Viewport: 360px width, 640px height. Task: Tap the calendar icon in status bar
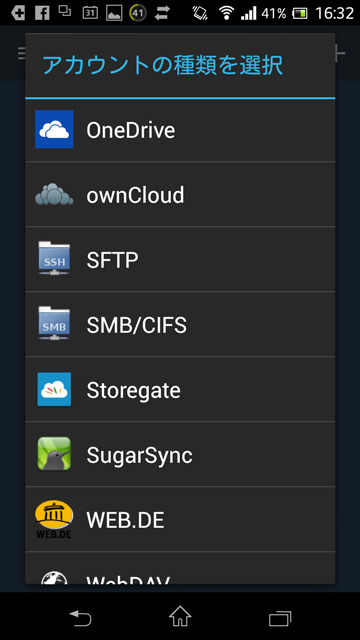click(x=90, y=13)
